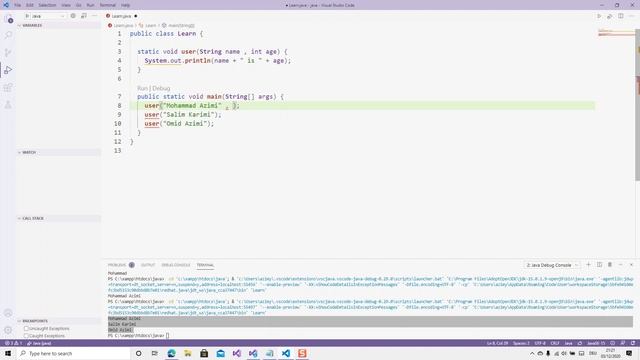This screenshot has height=360, width=640.
Task: Open Visual Studio Code taskbar icon
Action: coord(286,353)
